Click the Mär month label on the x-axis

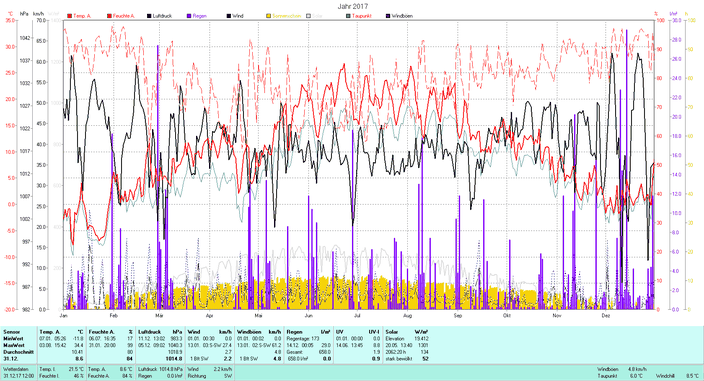[x=160, y=316]
